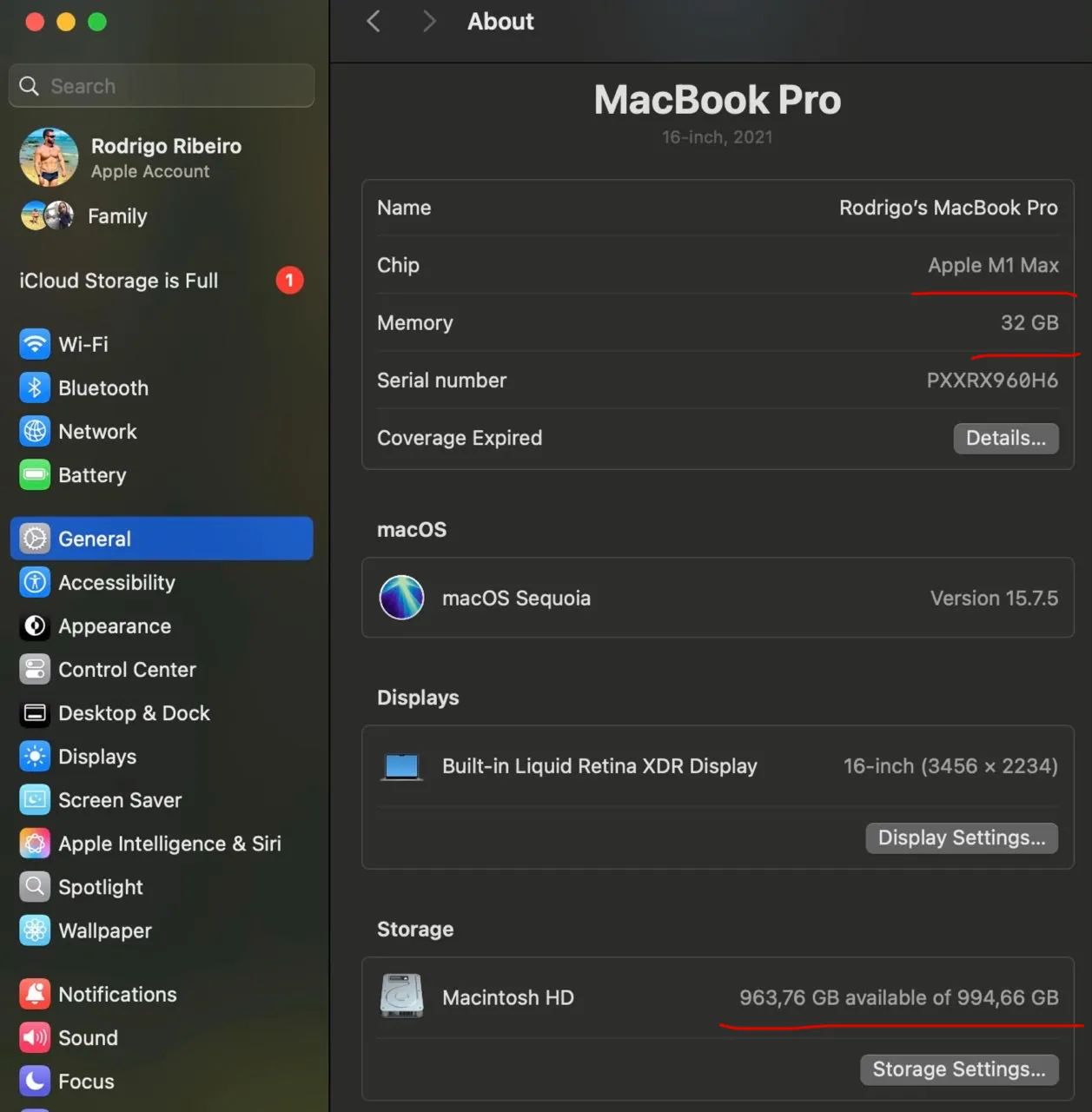This screenshot has width=1092, height=1112.
Task: Click the built-in display laptop icon
Action: tap(401, 766)
